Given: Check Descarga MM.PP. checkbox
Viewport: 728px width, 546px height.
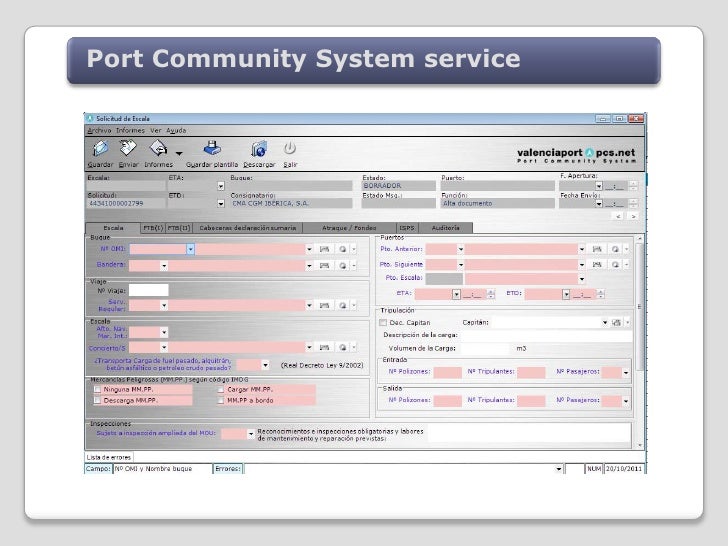Looking at the screenshot, I should [x=98, y=400].
